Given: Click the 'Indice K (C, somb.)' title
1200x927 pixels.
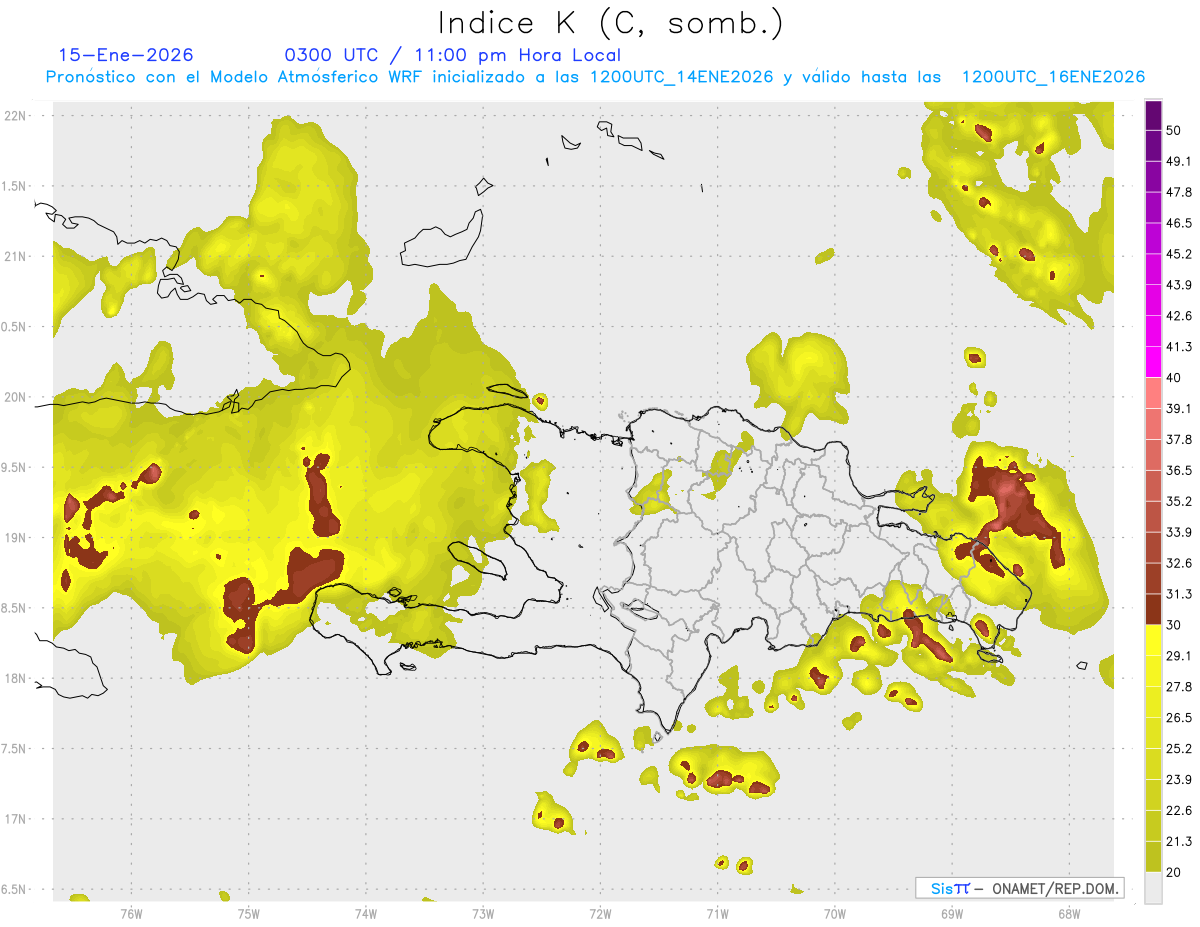Looking at the screenshot, I should 610,22.
